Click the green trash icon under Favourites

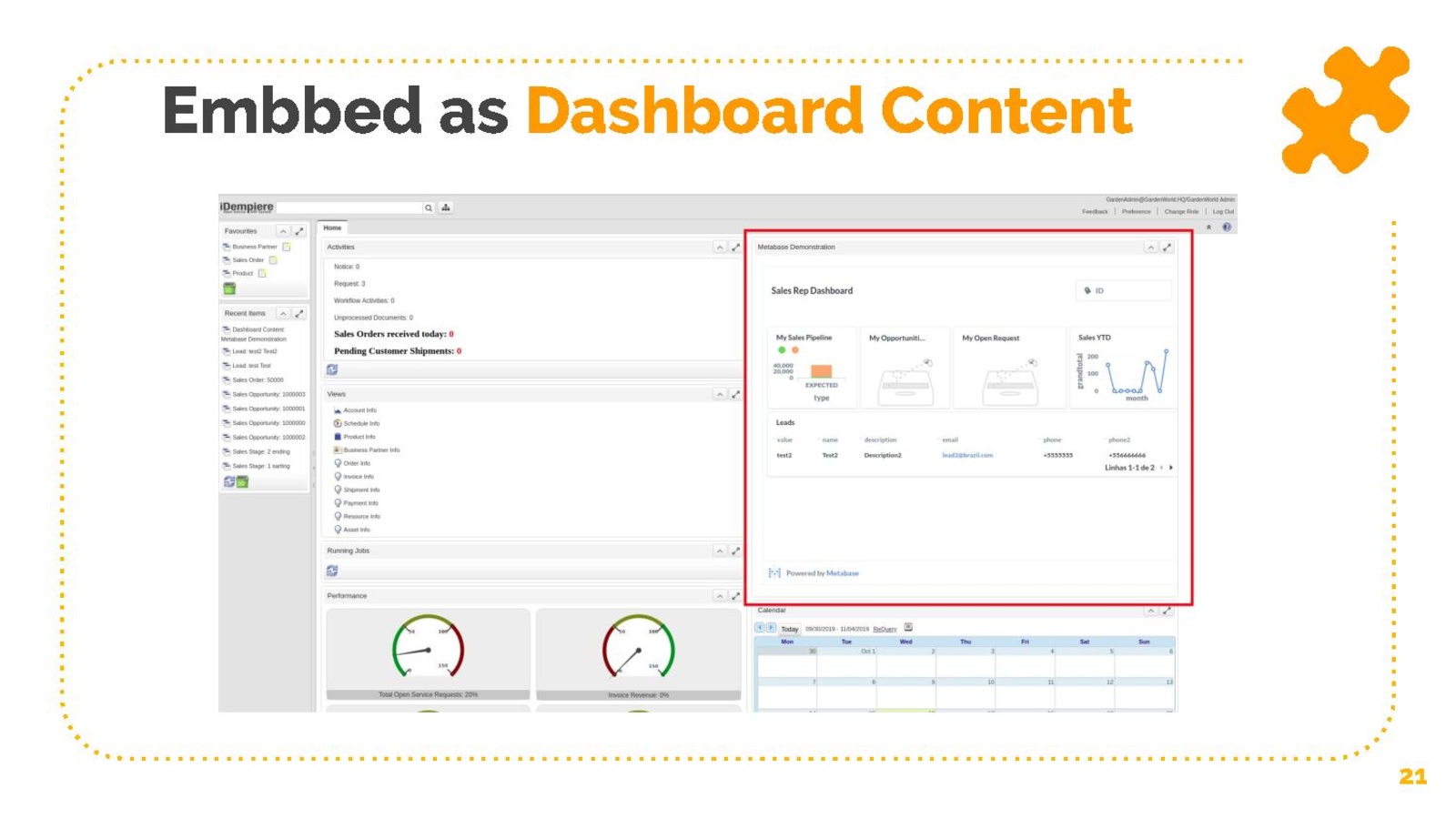tap(229, 288)
